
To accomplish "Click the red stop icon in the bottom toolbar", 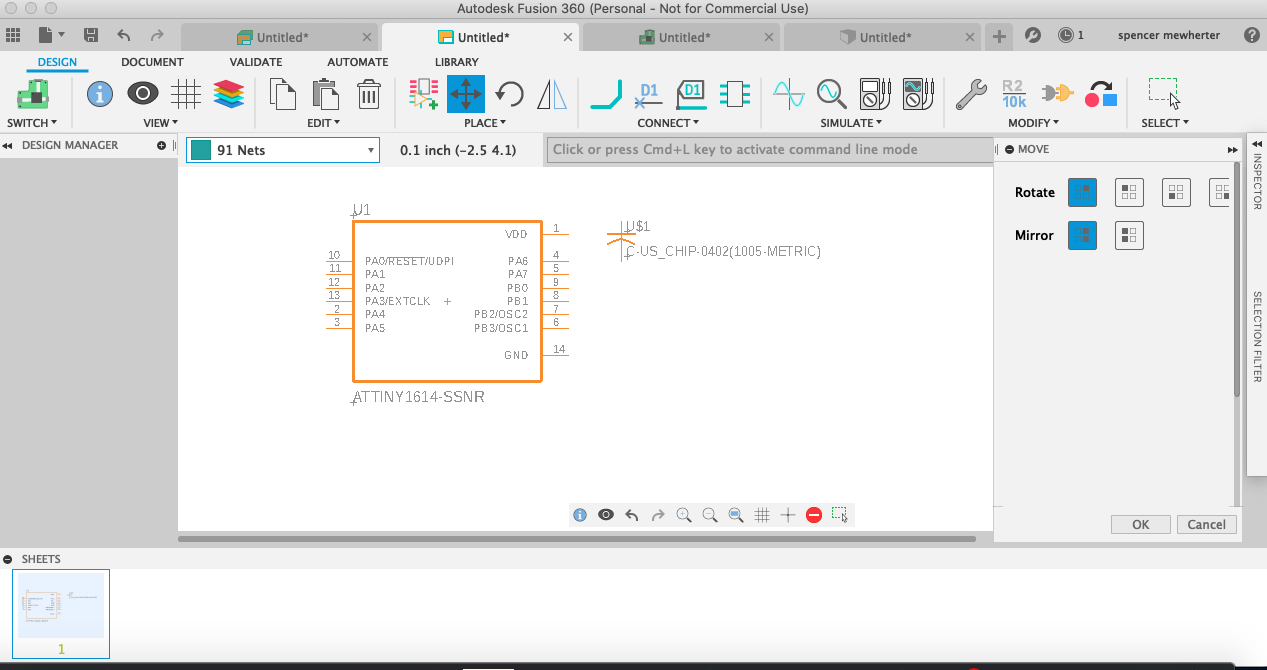I will click(813, 515).
